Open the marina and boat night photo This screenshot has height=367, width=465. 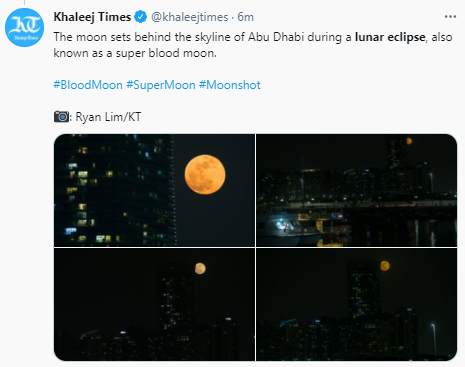tap(357, 190)
